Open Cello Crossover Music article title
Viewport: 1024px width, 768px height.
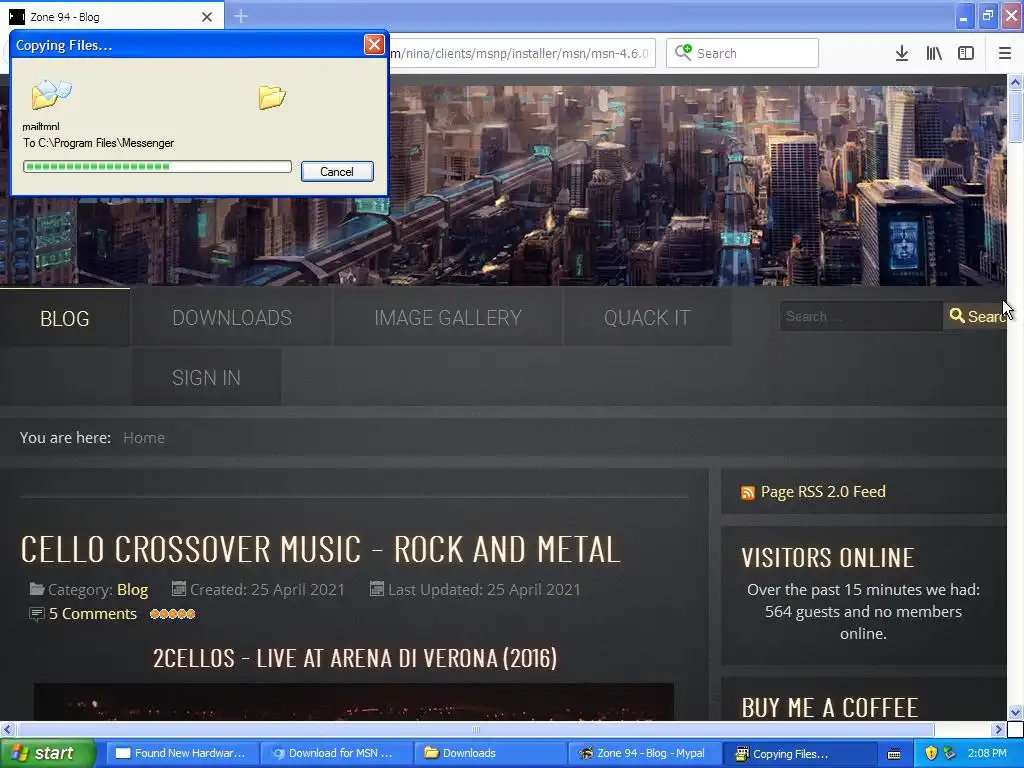pos(321,549)
